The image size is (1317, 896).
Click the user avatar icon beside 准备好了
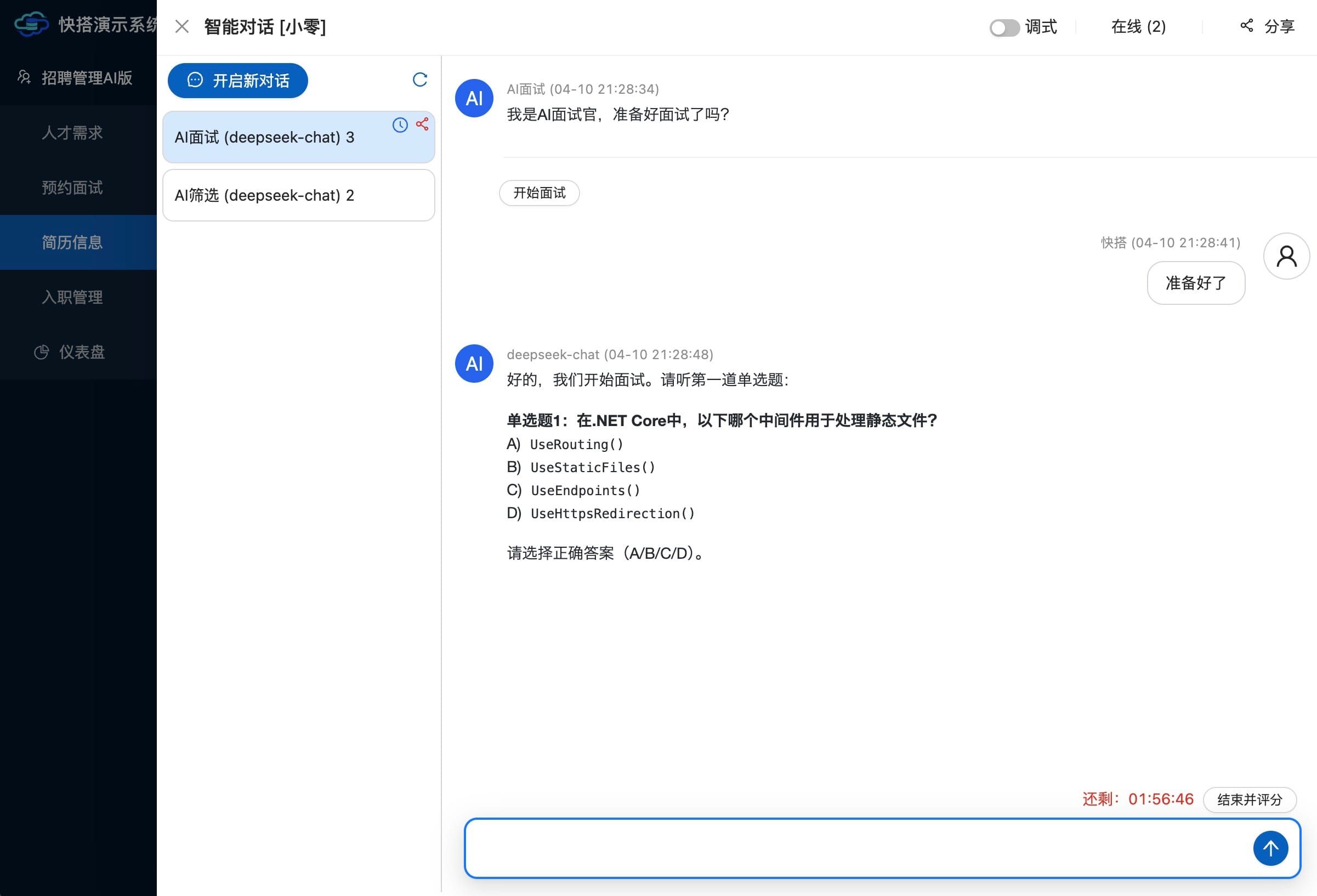1286,256
